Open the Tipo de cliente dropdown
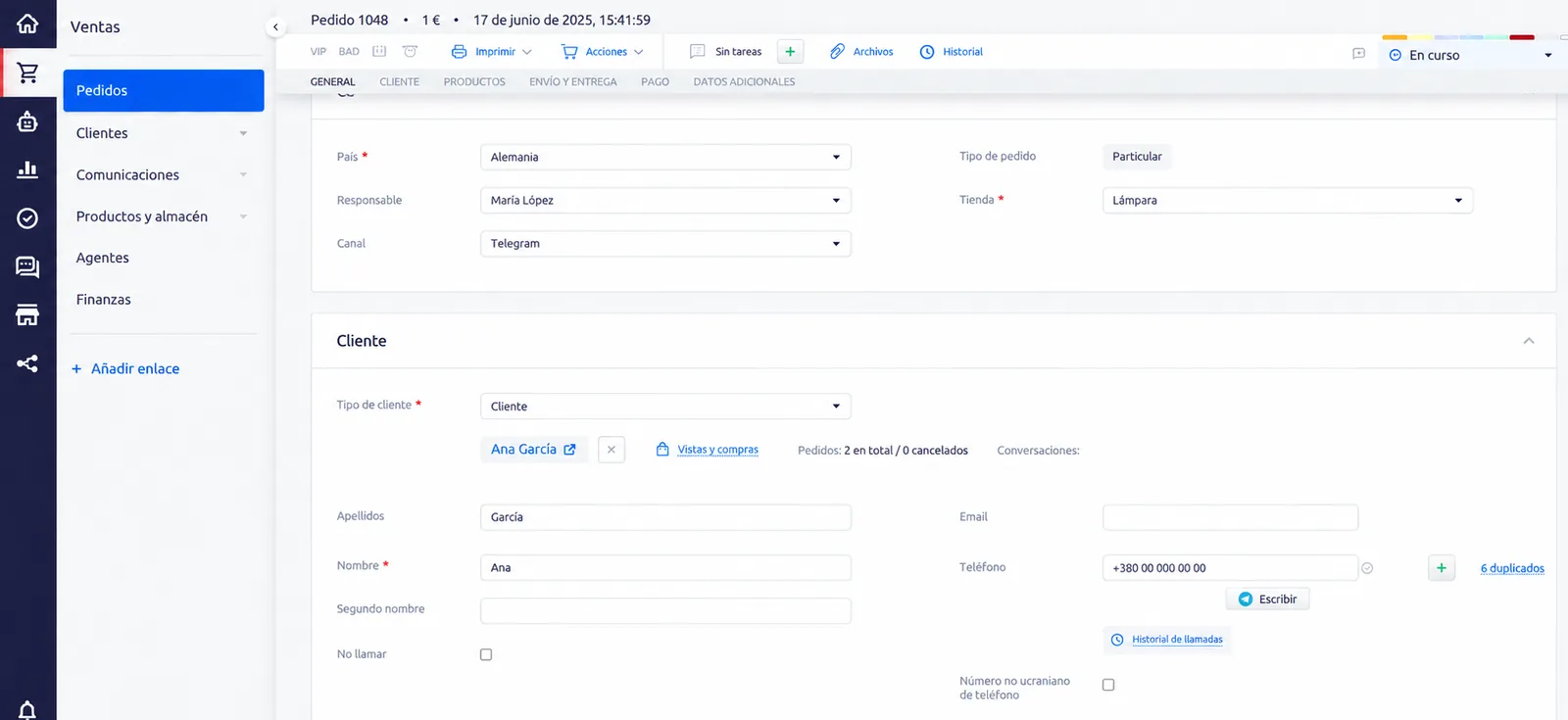The width and height of the screenshot is (1568, 720). [665, 407]
